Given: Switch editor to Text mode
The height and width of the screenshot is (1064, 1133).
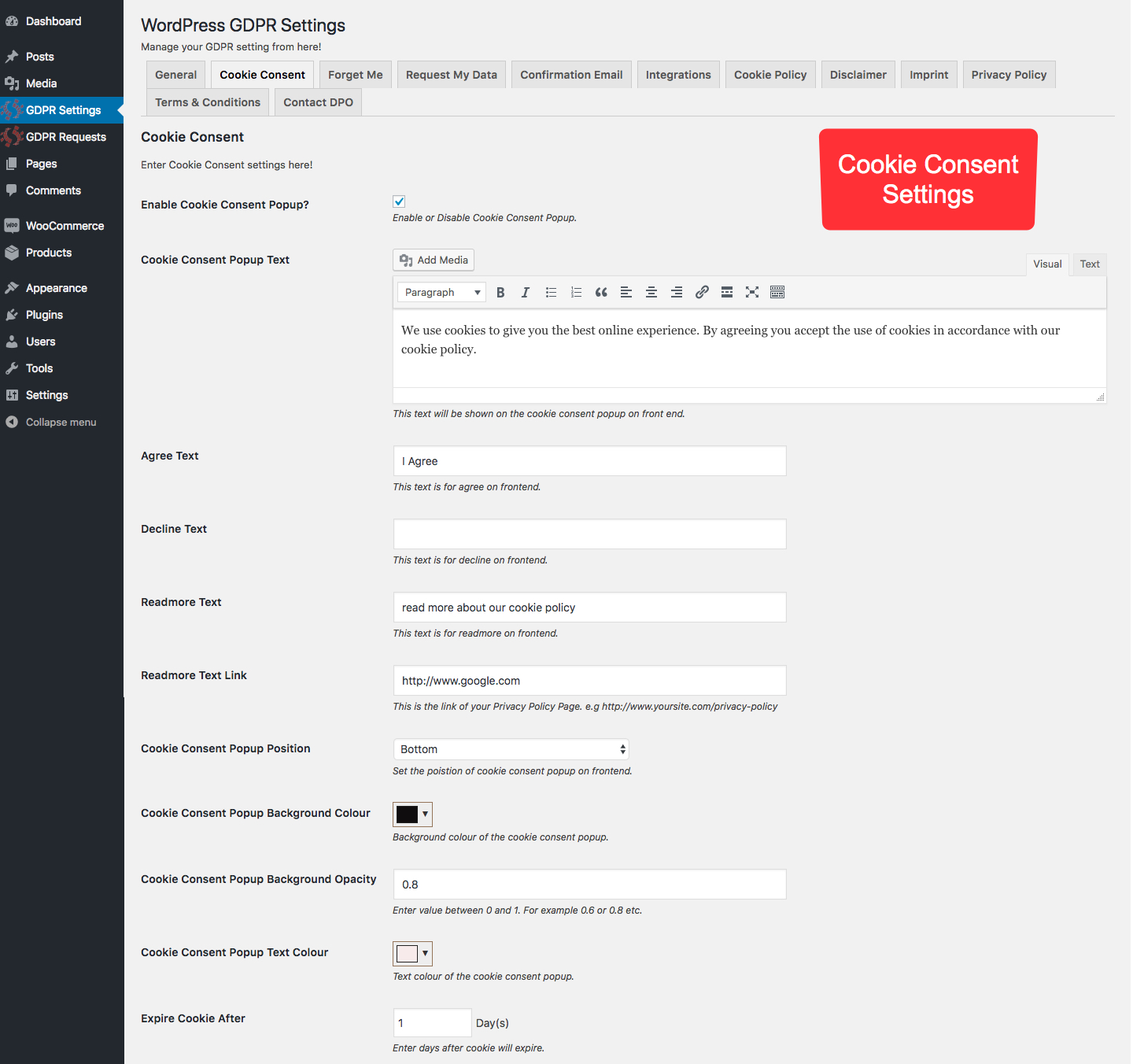Looking at the screenshot, I should click(x=1090, y=264).
